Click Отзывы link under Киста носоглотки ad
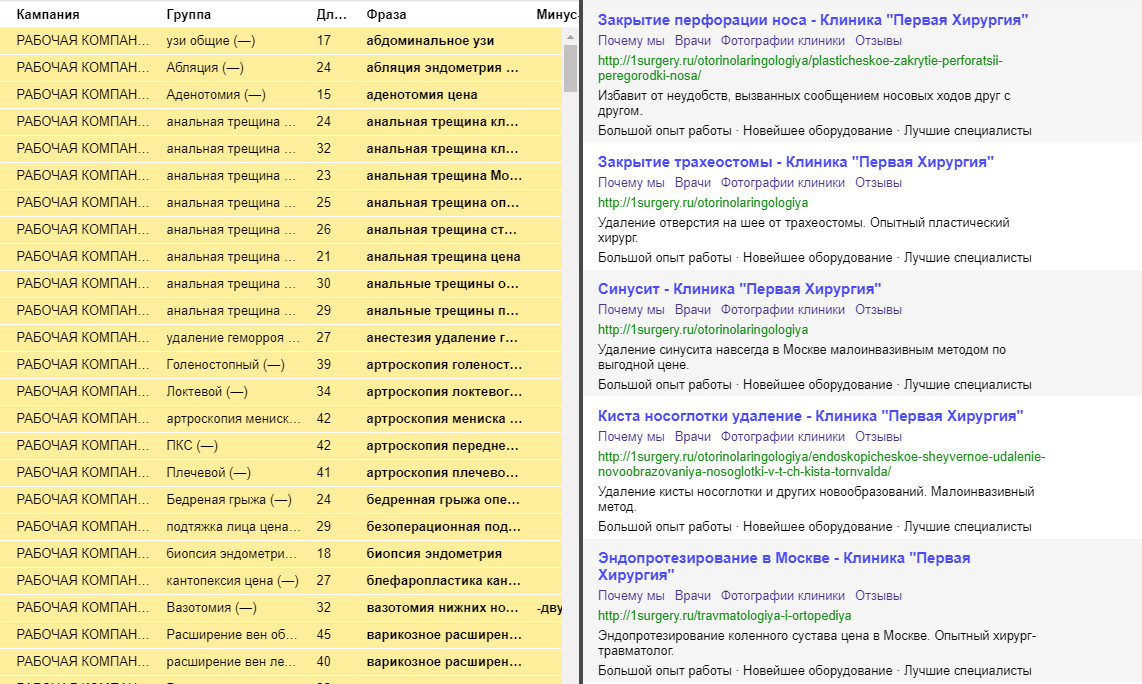1142x684 pixels. [x=878, y=436]
